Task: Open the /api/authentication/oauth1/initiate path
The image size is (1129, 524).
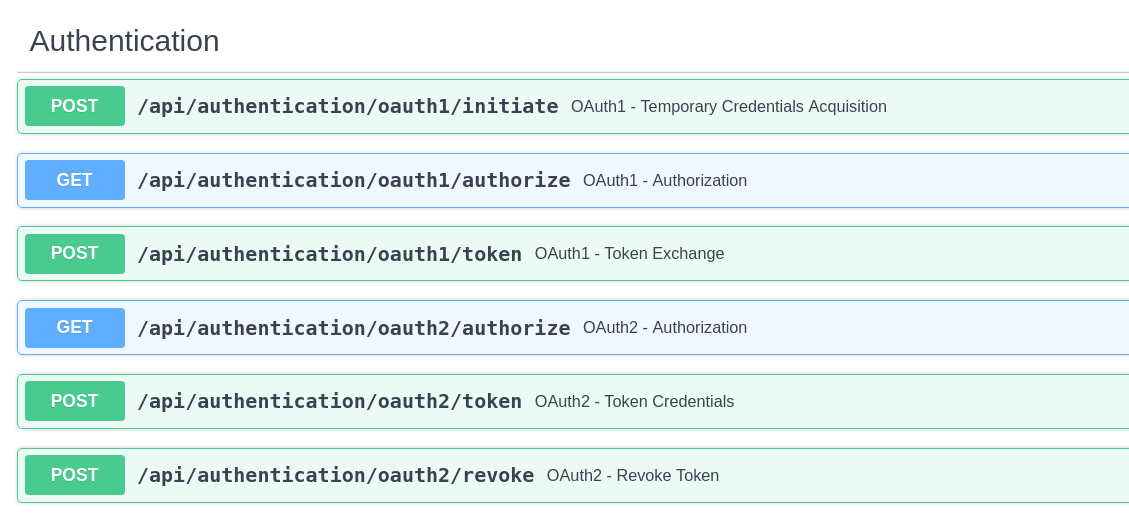Action: coord(347,106)
